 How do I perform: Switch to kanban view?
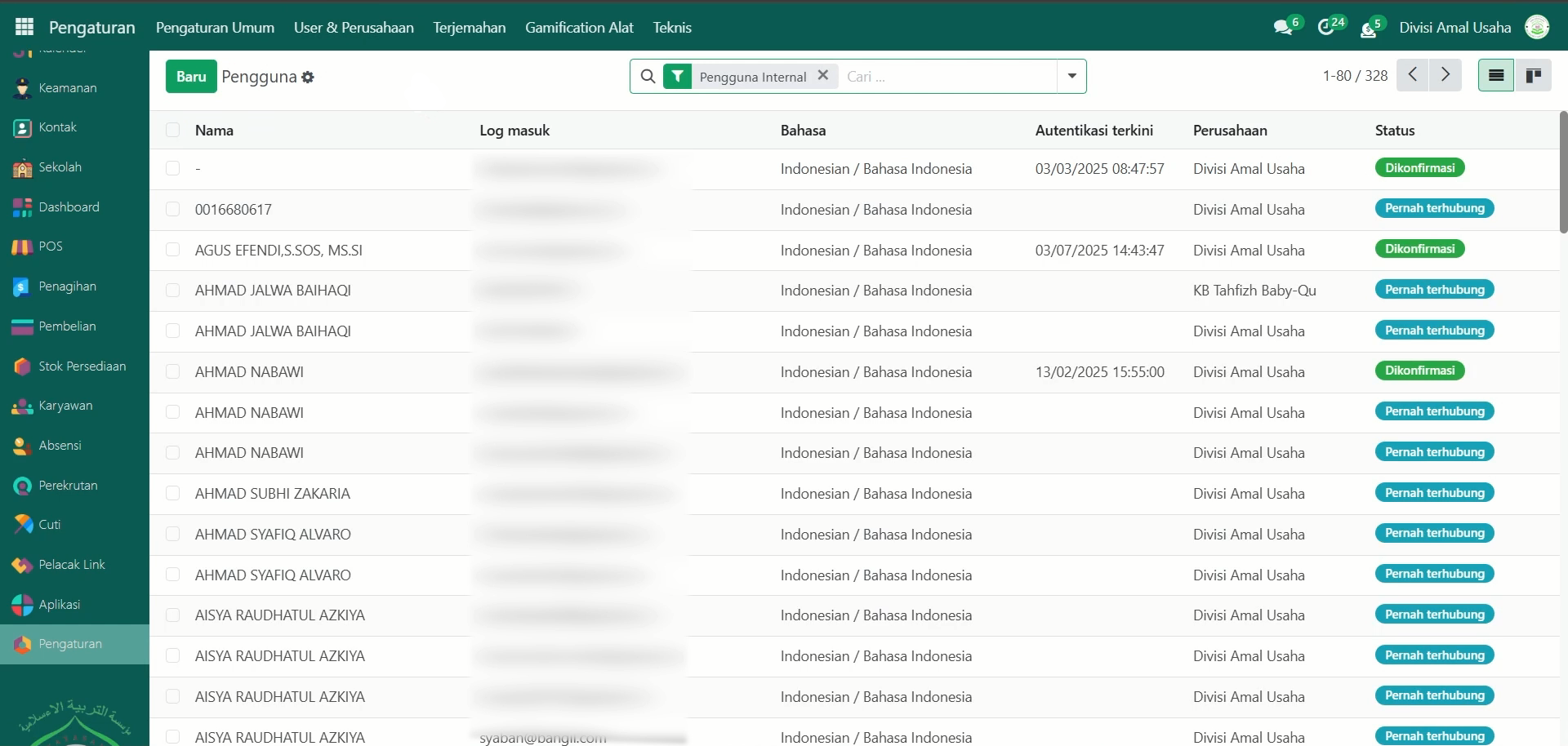(1534, 76)
